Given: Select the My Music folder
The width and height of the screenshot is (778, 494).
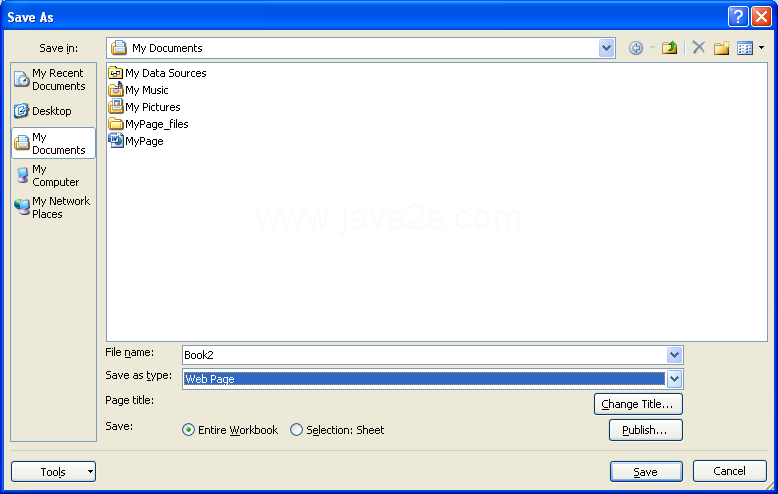Looking at the screenshot, I should [x=138, y=90].
